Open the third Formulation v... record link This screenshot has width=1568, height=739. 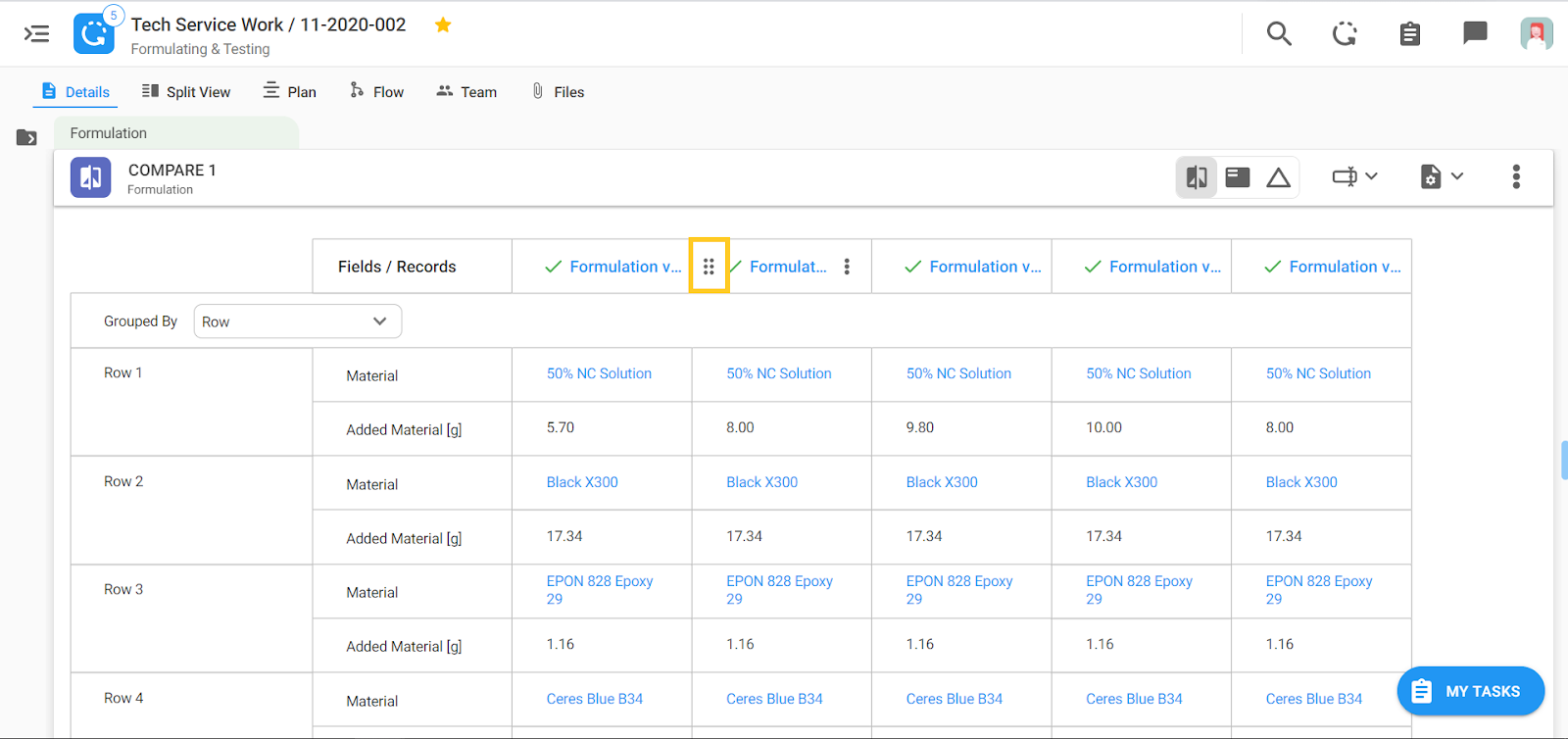tap(985, 267)
